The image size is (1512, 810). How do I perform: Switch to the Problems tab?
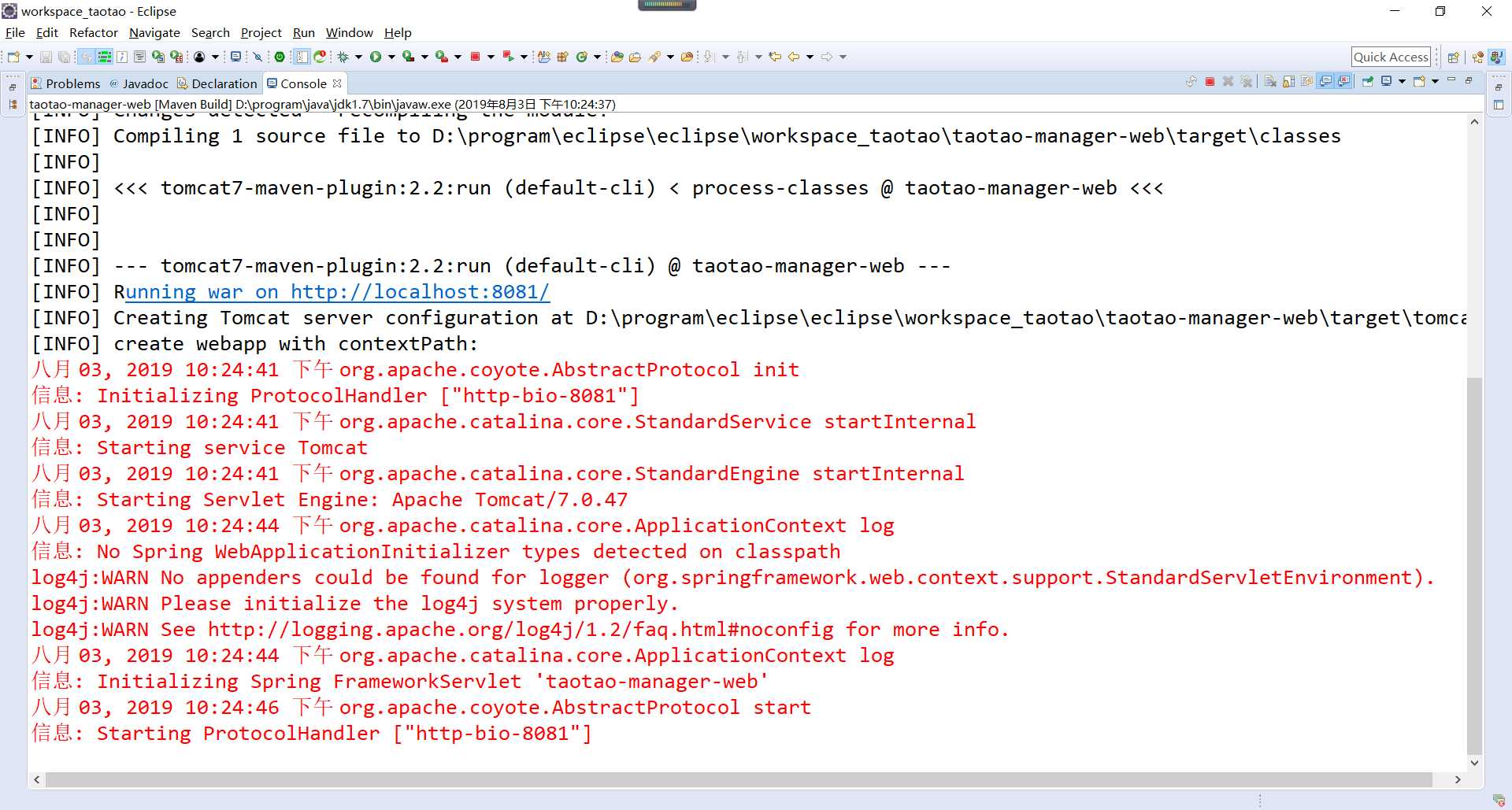point(65,83)
